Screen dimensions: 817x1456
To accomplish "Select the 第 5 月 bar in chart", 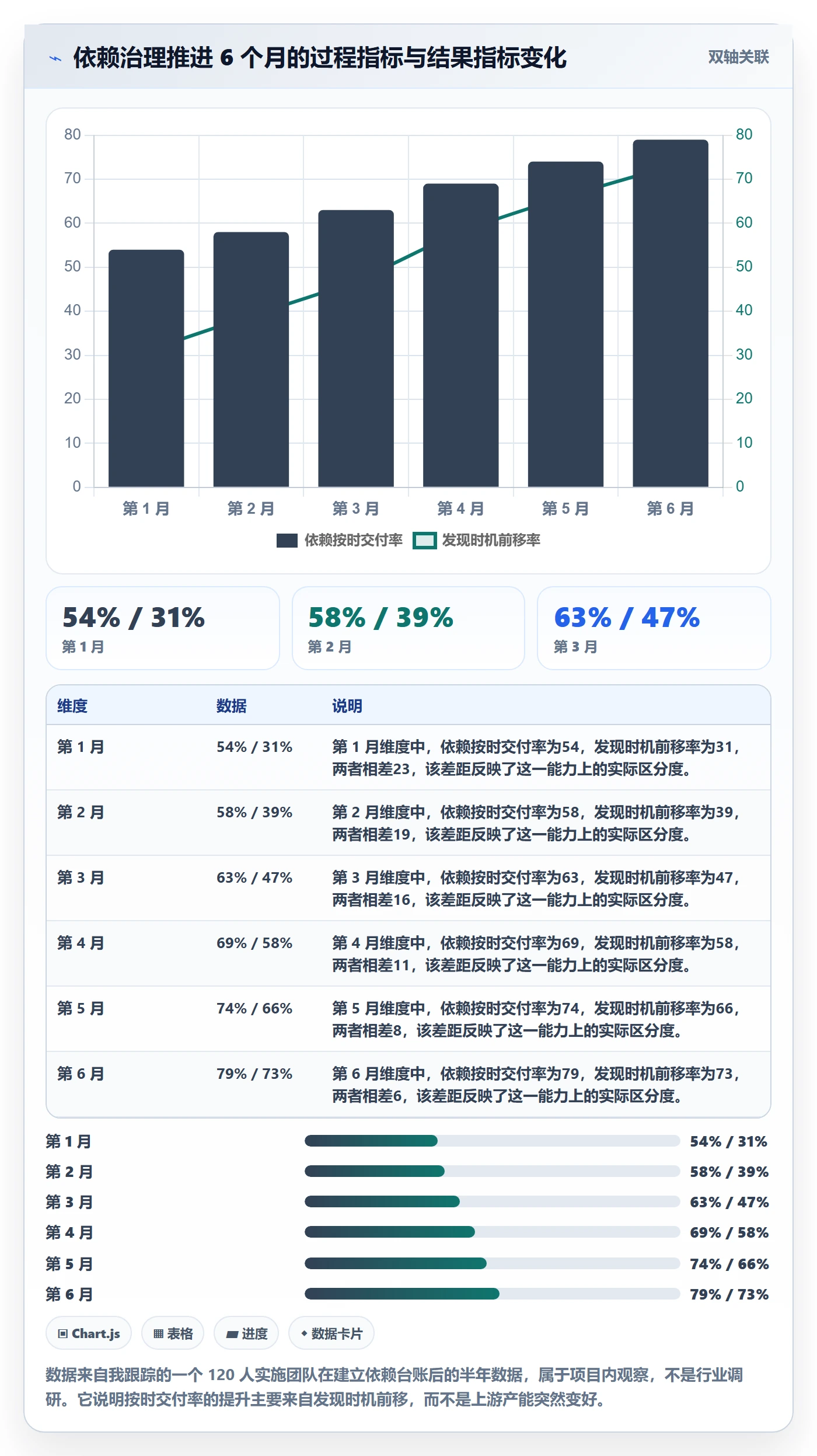I will pos(565,324).
